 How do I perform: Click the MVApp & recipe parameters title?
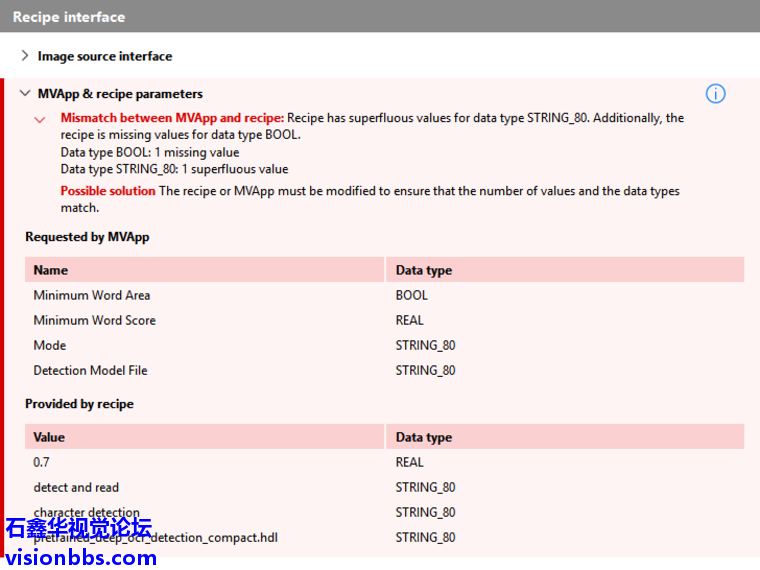120,94
